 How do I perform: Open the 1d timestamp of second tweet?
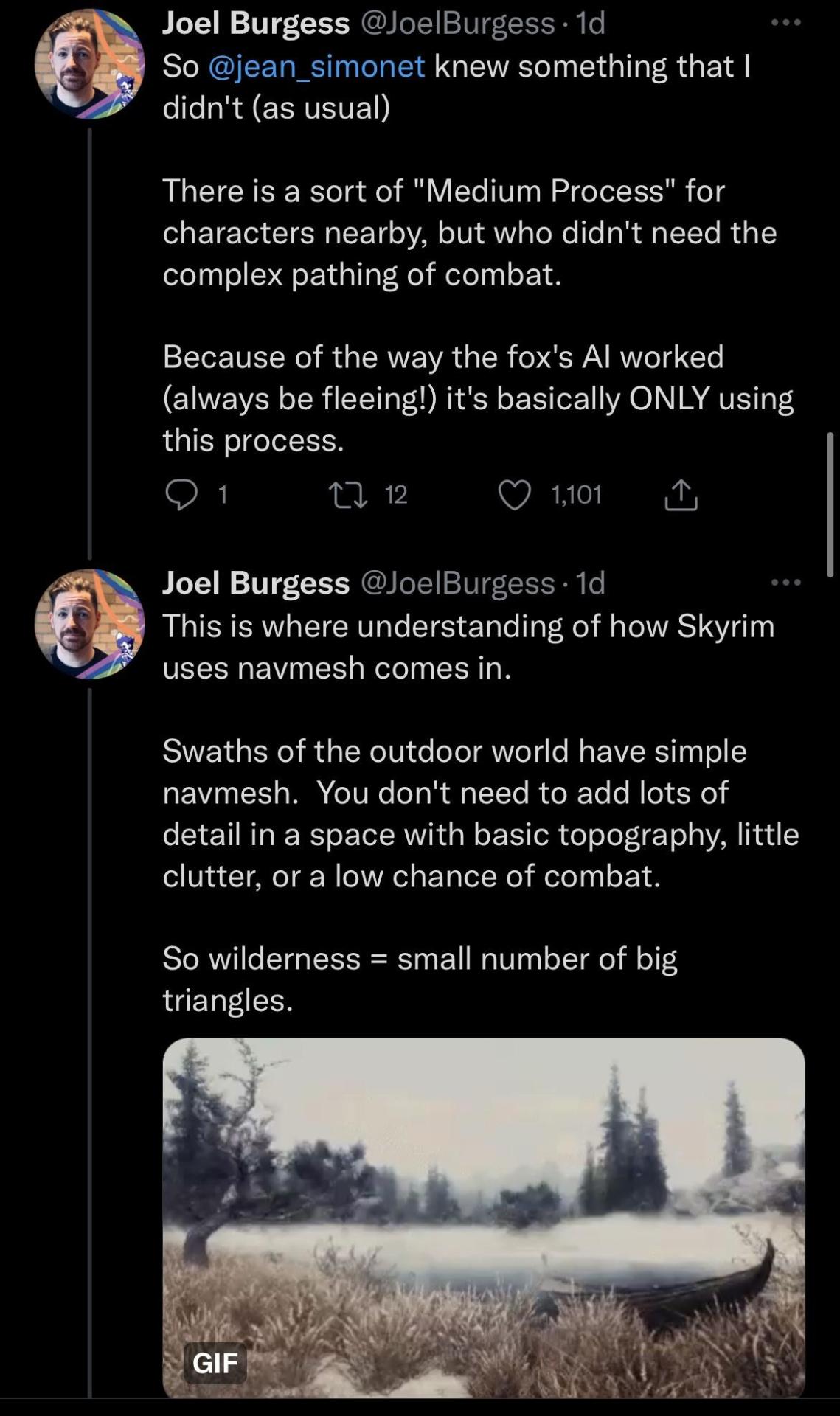pos(590,583)
